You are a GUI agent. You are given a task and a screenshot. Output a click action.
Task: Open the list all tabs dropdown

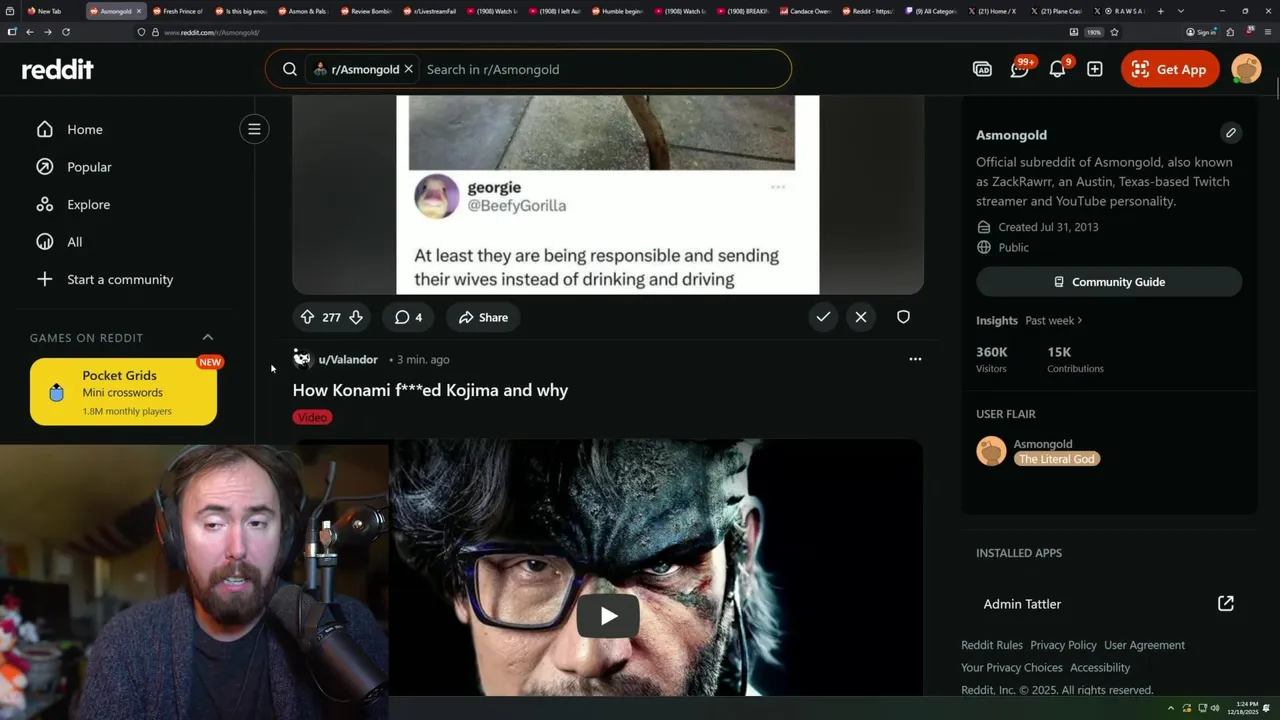[x=1181, y=11]
